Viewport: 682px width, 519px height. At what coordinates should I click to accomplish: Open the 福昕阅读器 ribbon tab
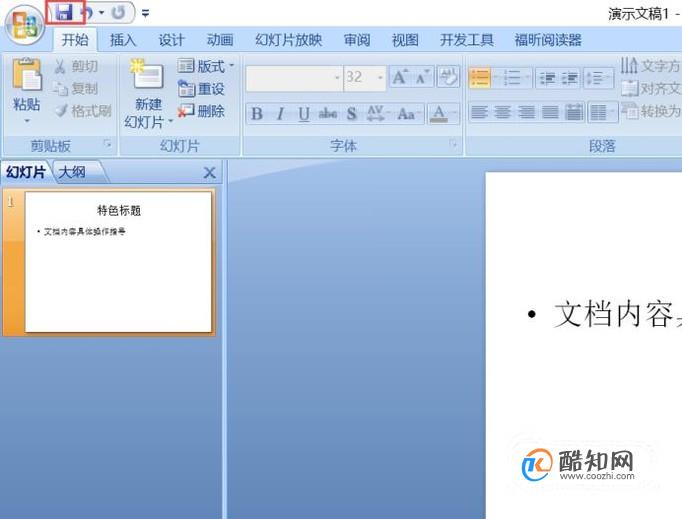[x=548, y=40]
